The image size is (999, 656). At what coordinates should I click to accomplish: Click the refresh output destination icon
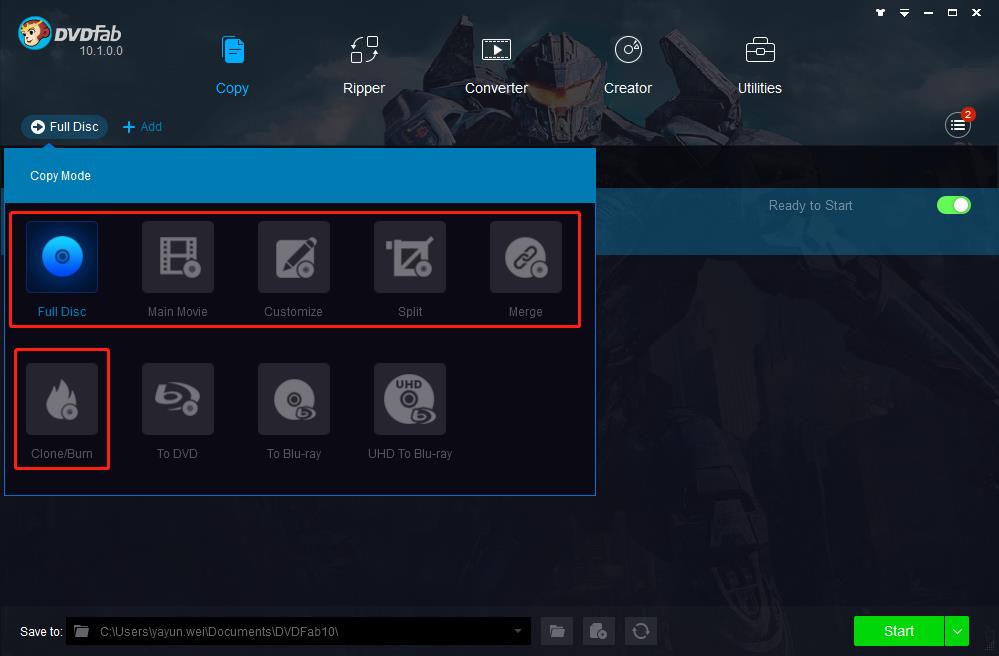[641, 631]
